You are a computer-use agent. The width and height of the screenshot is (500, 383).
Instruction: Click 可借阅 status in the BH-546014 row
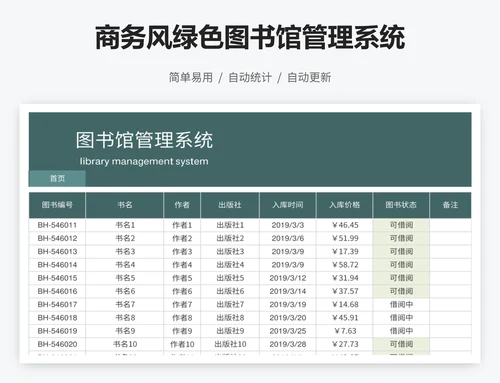click(401, 265)
